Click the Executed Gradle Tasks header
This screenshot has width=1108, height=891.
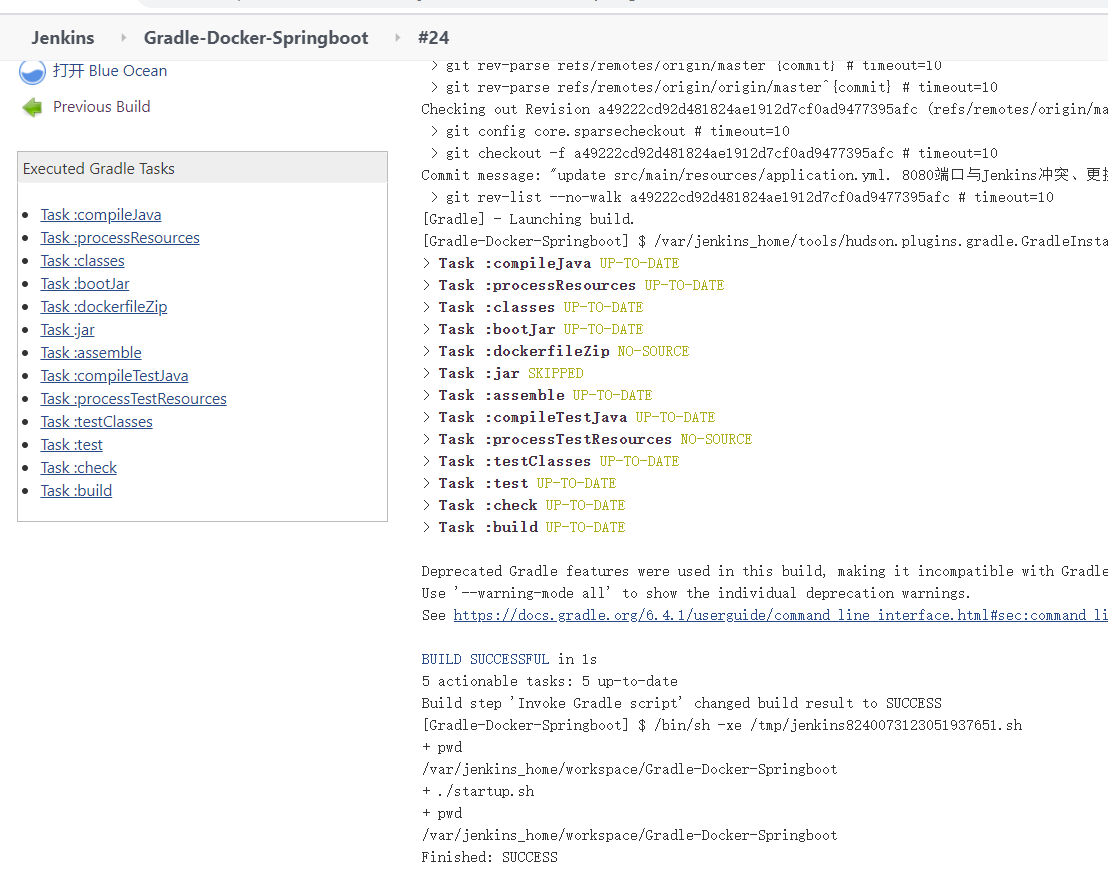click(202, 168)
